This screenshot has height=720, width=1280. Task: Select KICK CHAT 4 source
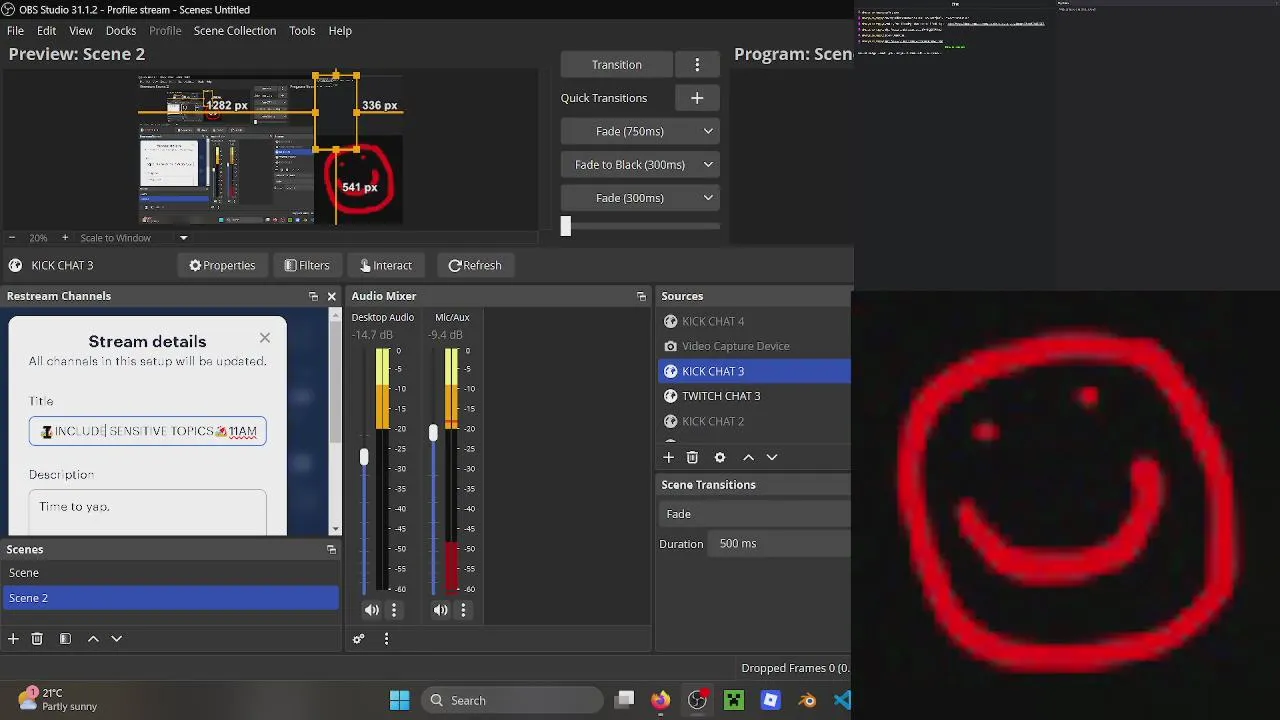754,321
